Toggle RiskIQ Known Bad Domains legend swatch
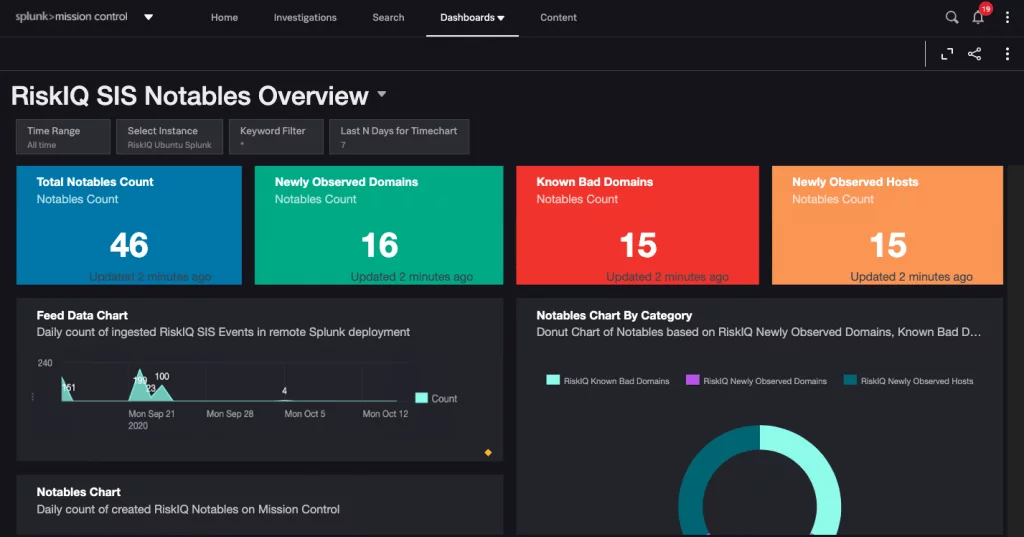 (x=552, y=380)
